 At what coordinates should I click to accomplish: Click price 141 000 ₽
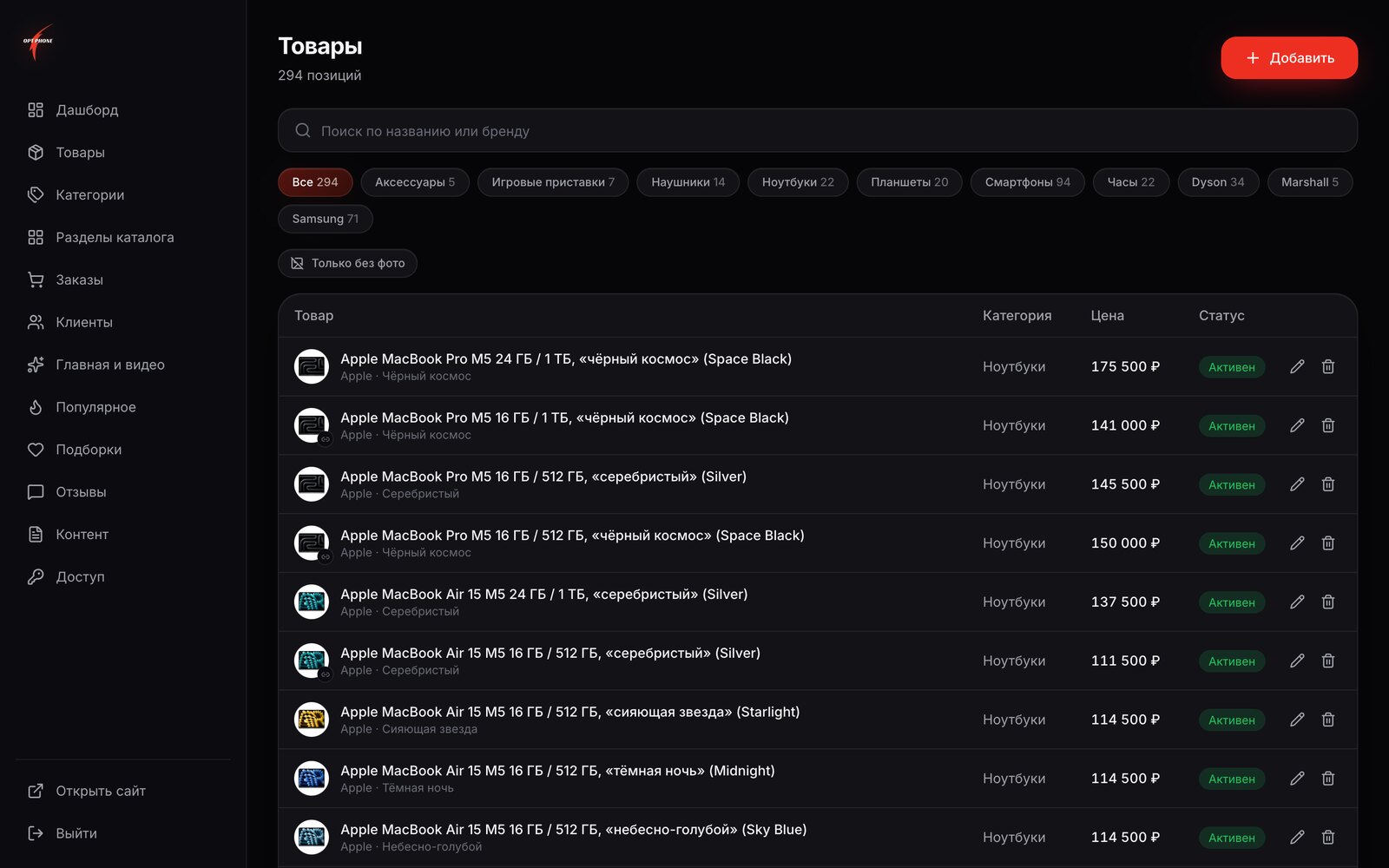(1125, 426)
